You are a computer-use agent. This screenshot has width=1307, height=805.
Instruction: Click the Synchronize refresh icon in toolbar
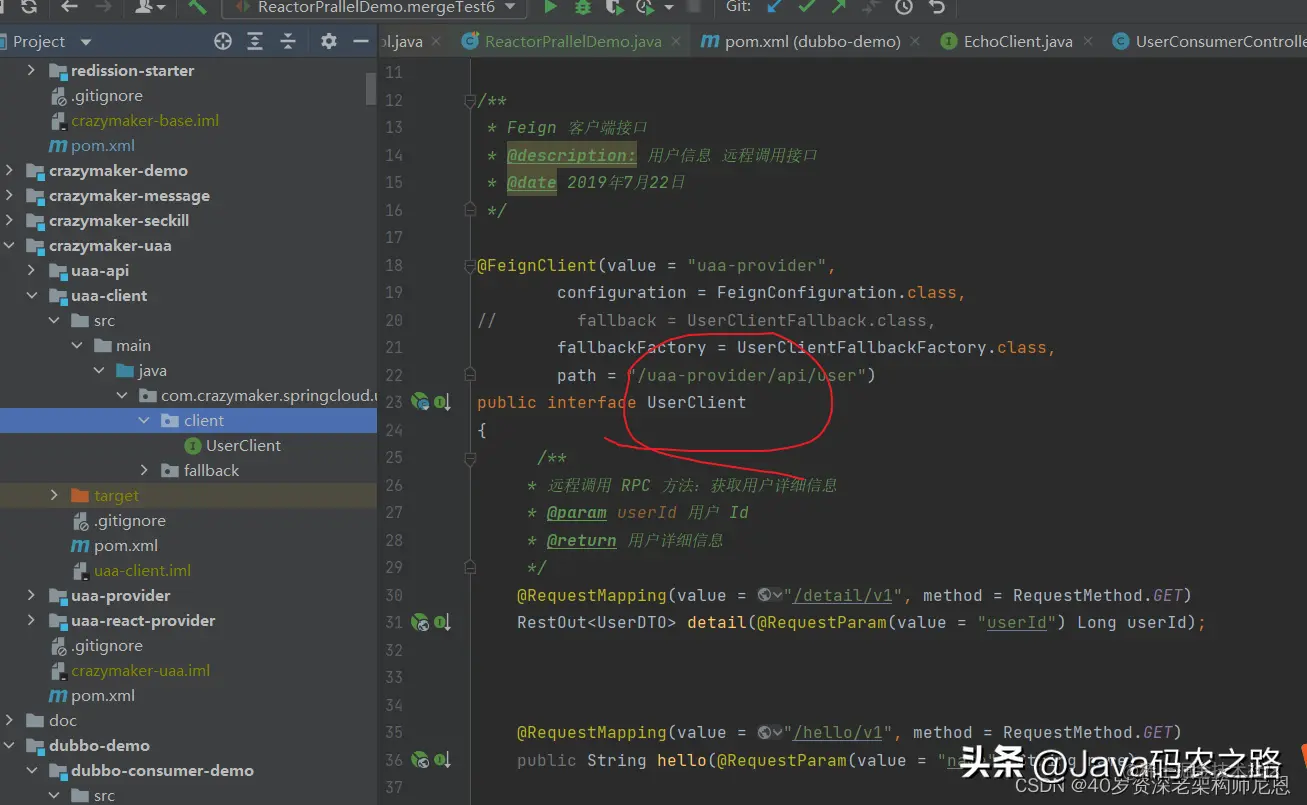click(x=28, y=7)
